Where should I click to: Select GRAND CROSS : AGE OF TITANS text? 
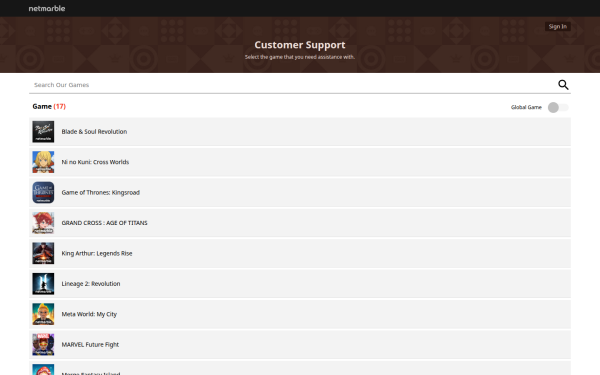pos(104,223)
